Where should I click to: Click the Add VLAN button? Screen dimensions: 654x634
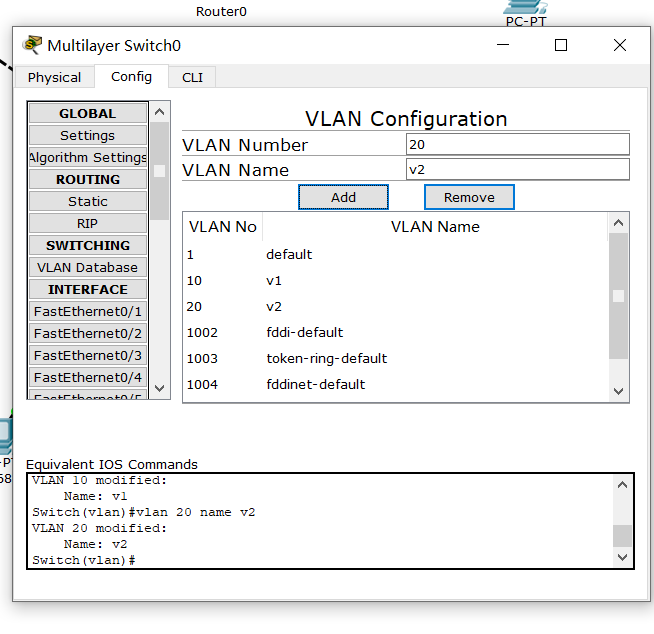343,197
